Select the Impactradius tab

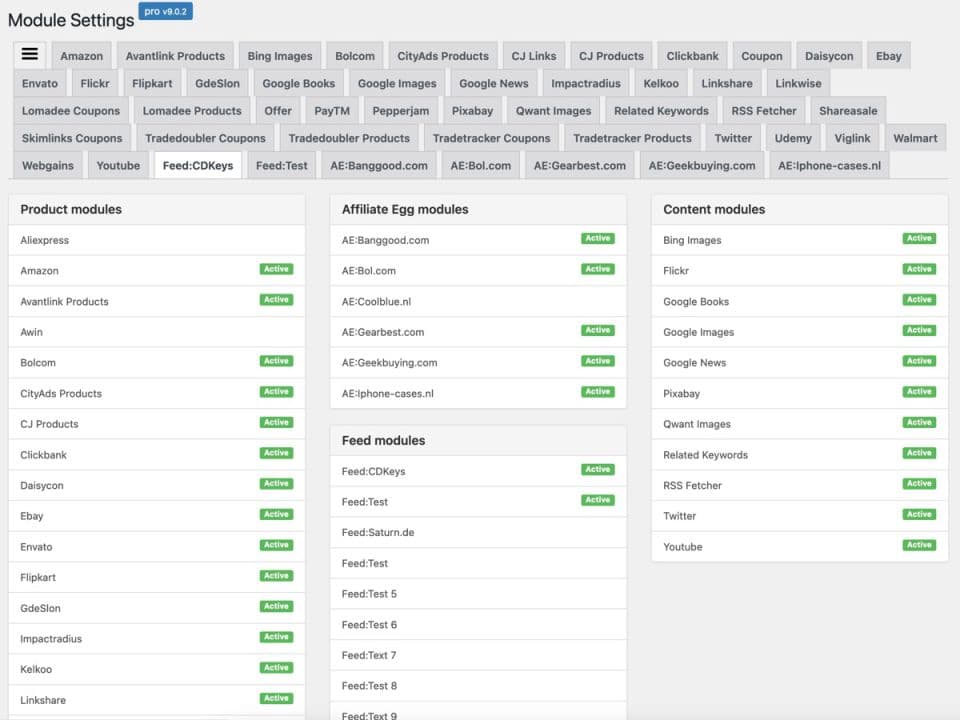[x=586, y=83]
